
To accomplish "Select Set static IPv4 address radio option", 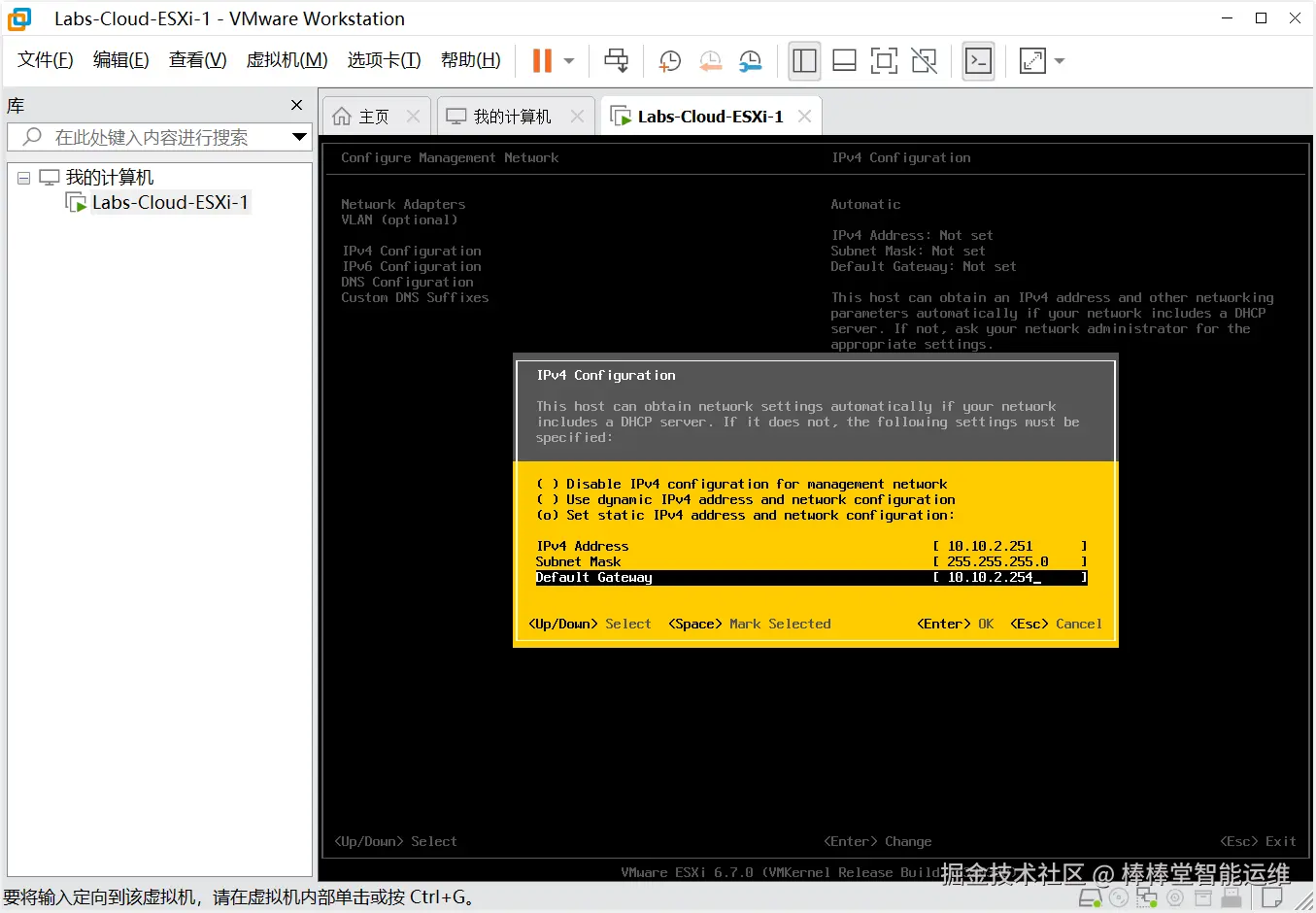I will 746,515.
